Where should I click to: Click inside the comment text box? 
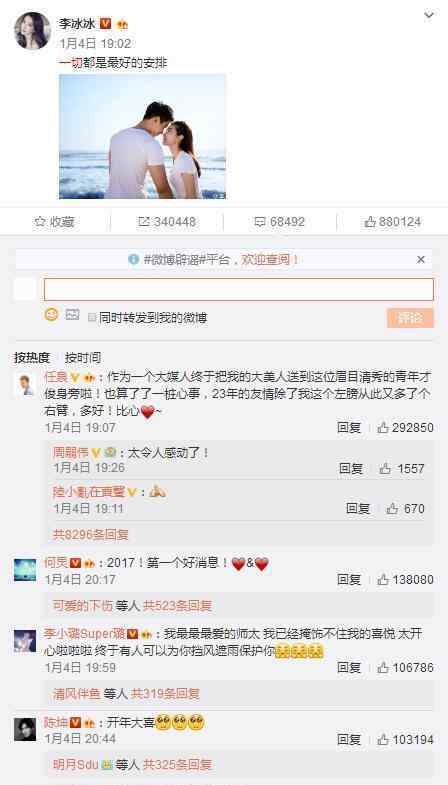(x=239, y=289)
